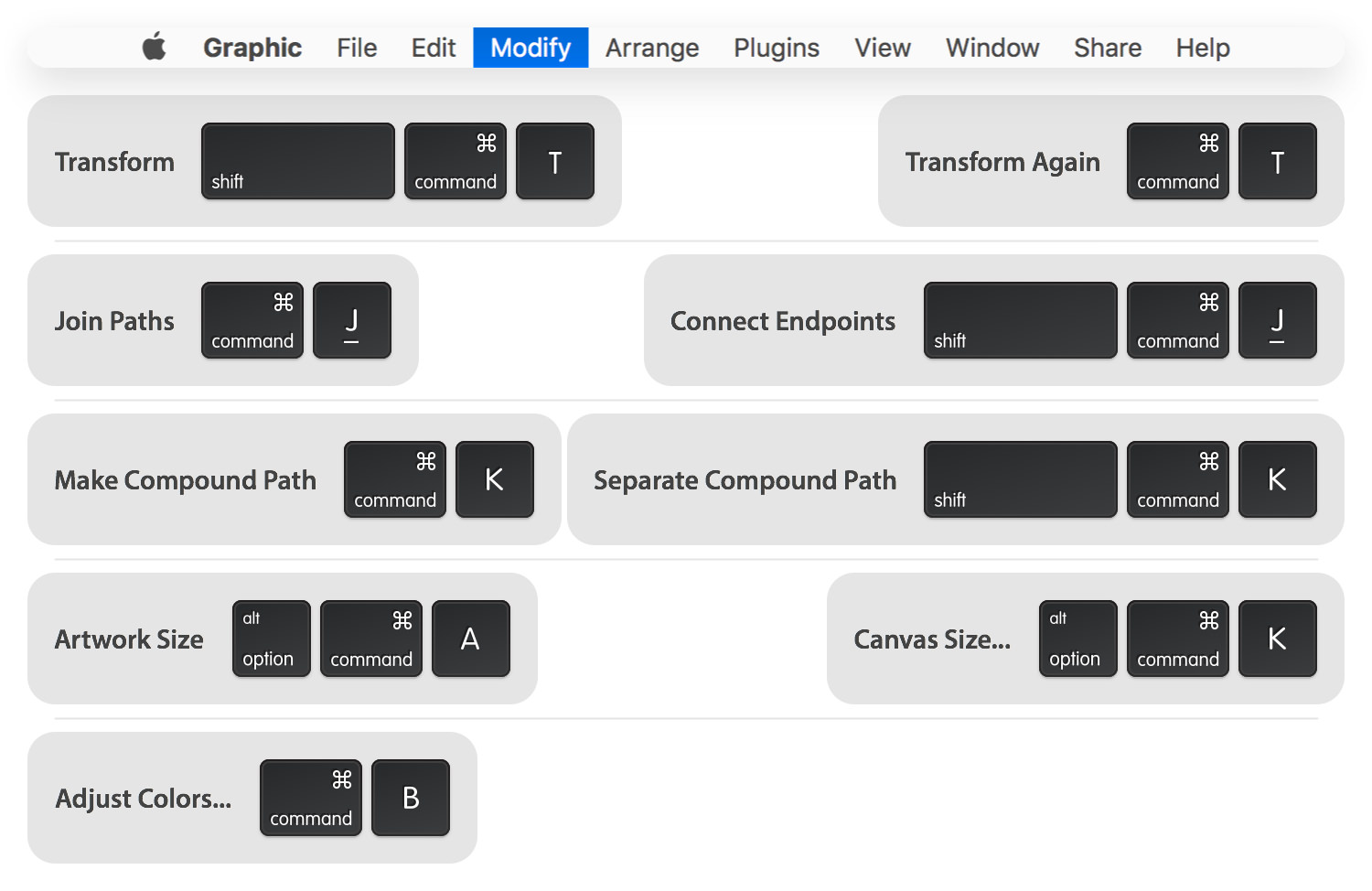This screenshot has width=1372, height=891.
Task: Open the Modify menu
Action: point(531,48)
